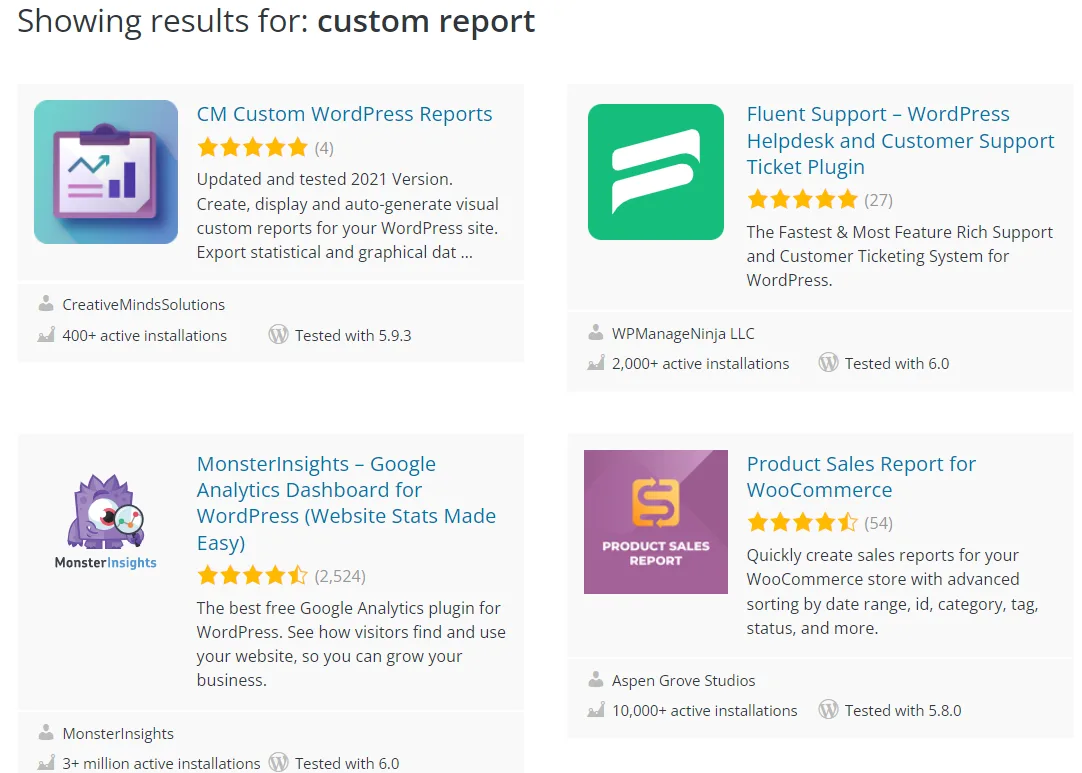Click author icon beside CreativeMindsSolutions

click(x=46, y=304)
